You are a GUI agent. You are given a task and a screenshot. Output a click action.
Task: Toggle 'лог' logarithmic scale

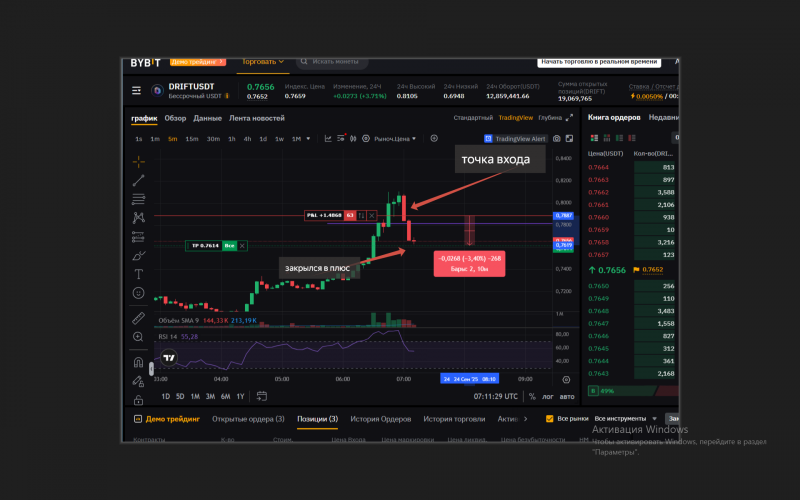pos(547,396)
